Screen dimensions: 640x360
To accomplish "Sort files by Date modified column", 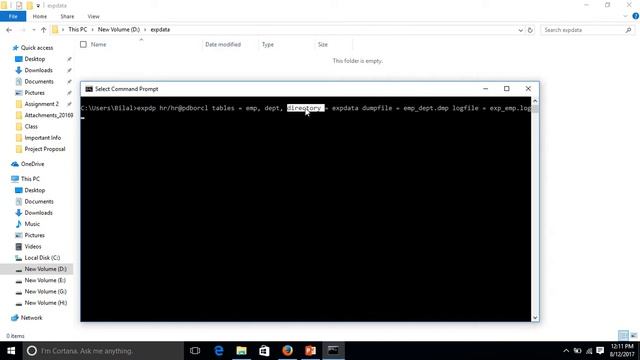I will pyautogui.click(x=223, y=44).
